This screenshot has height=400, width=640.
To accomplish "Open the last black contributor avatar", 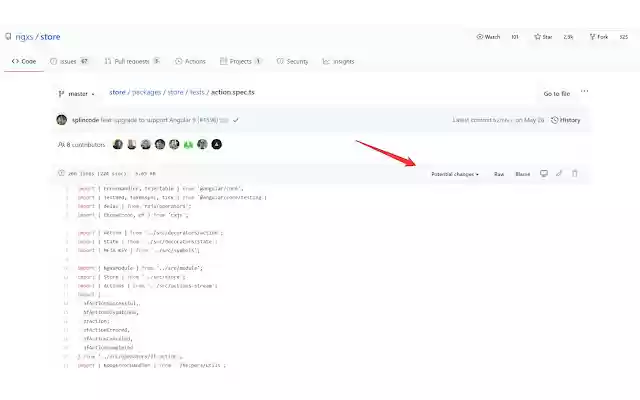I will tap(217, 144).
